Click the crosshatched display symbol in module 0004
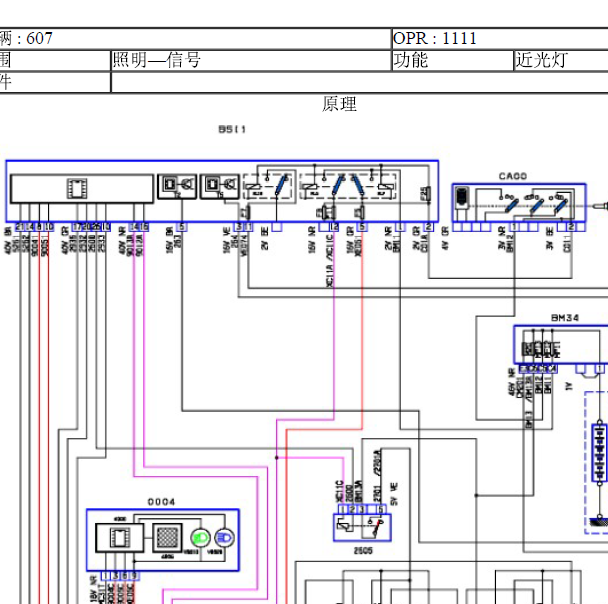The width and height of the screenshot is (608, 604). tap(167, 538)
